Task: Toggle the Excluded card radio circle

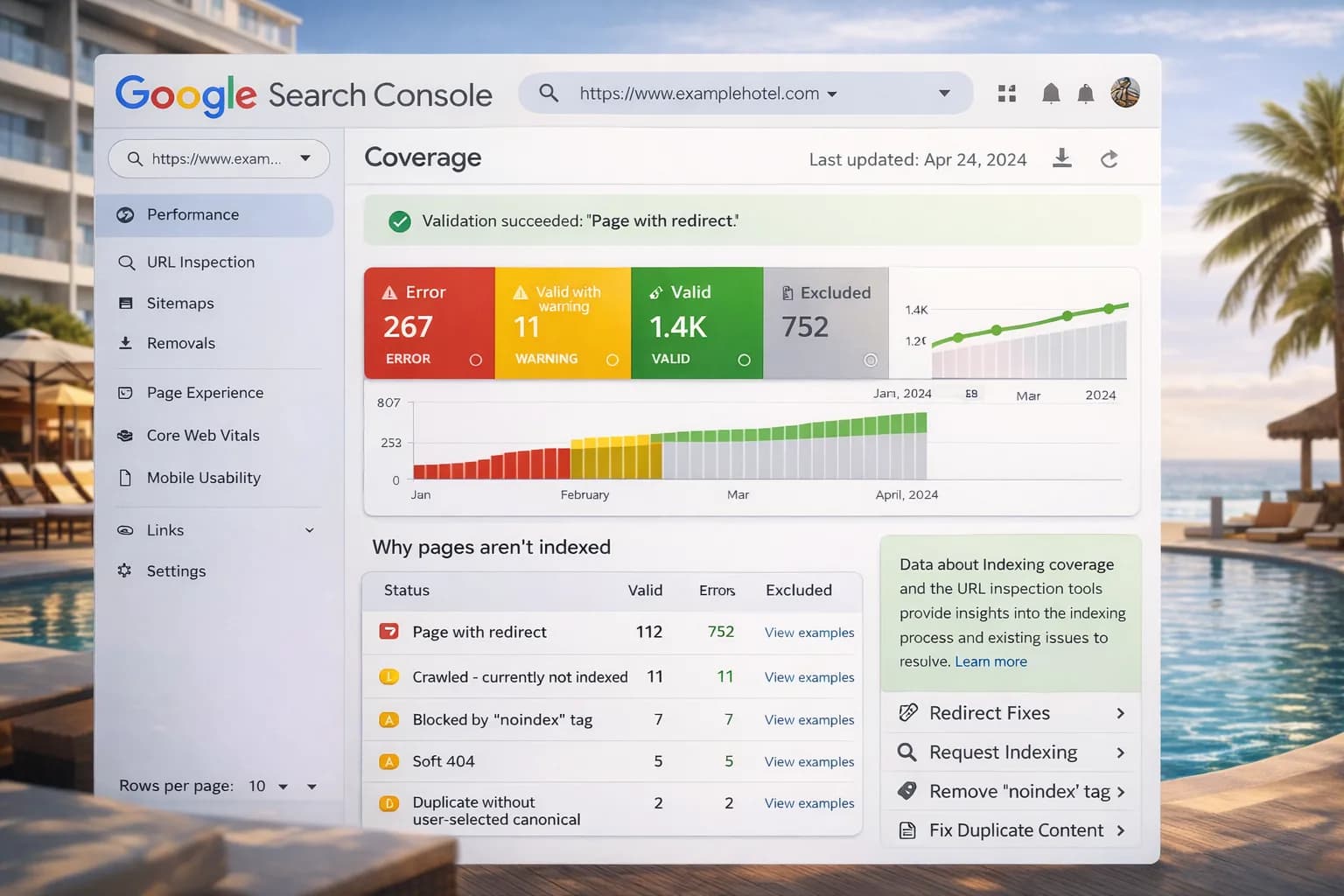Action: point(871,360)
